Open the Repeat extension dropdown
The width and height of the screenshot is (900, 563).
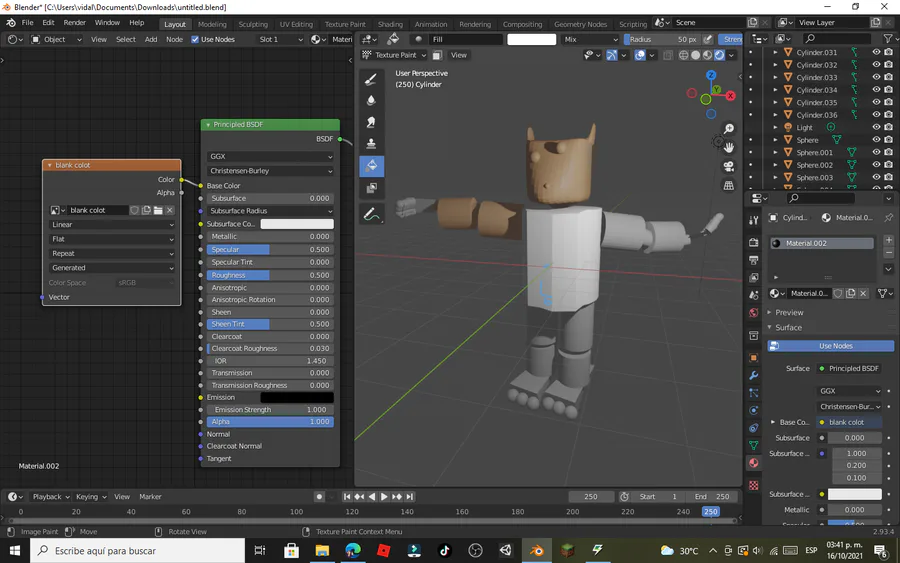pos(112,253)
